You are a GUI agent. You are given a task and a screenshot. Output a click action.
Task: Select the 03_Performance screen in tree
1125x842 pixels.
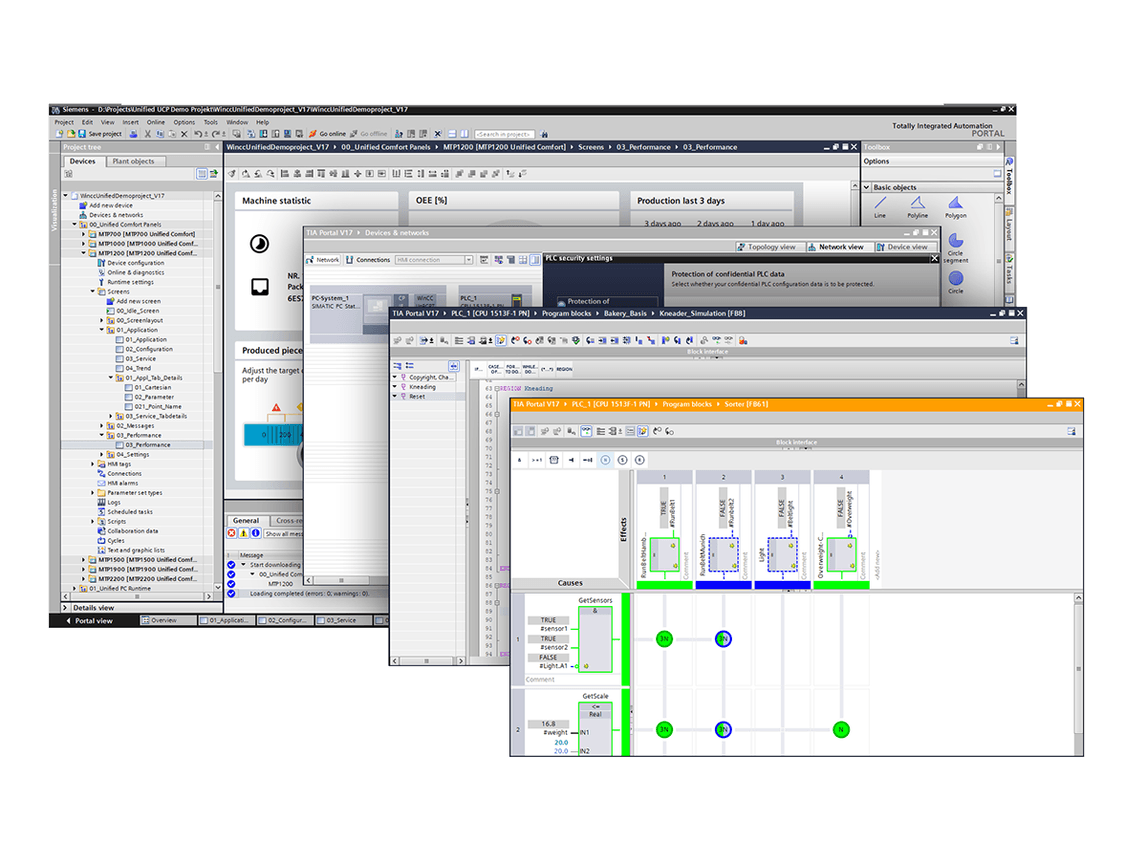[x=147, y=445]
